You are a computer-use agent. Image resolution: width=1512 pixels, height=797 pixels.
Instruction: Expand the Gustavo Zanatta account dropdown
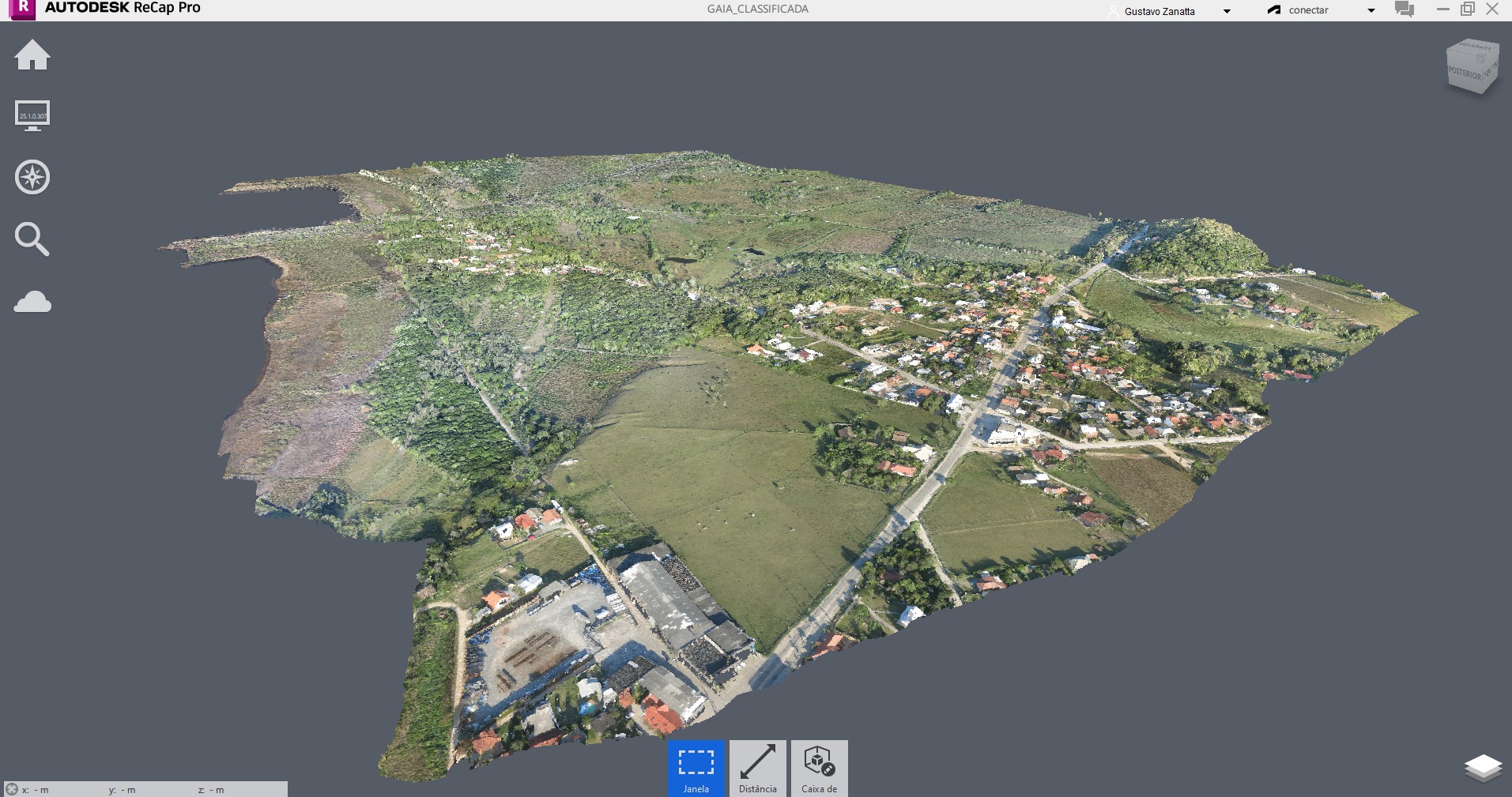tap(1227, 11)
